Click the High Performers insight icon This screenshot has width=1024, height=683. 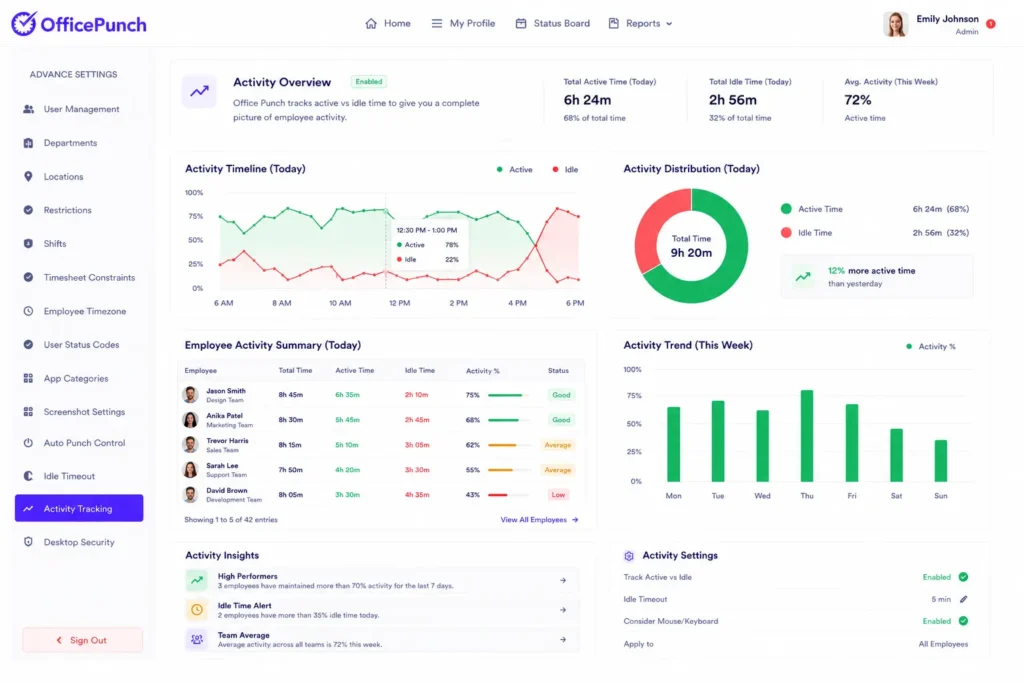(x=197, y=580)
